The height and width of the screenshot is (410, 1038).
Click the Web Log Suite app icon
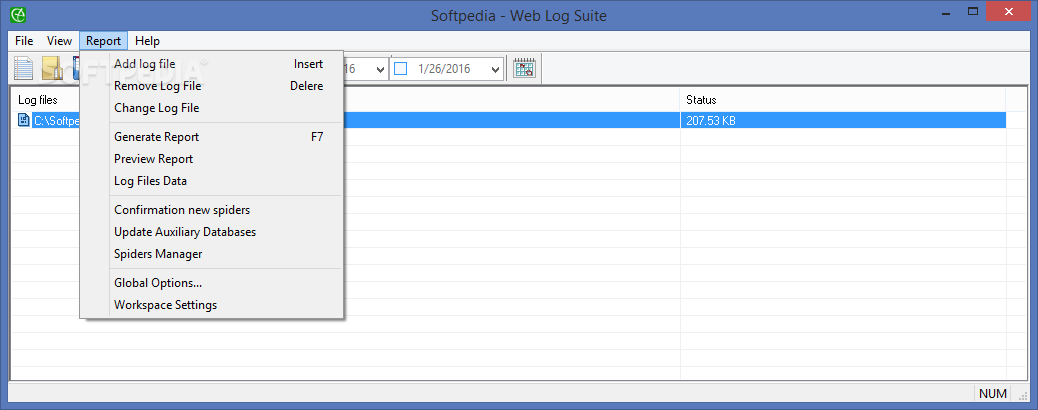tap(19, 13)
